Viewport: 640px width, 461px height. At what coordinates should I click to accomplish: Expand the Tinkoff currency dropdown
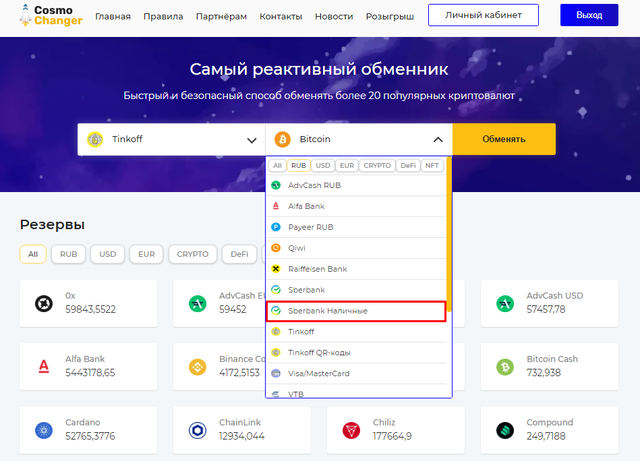coord(252,140)
